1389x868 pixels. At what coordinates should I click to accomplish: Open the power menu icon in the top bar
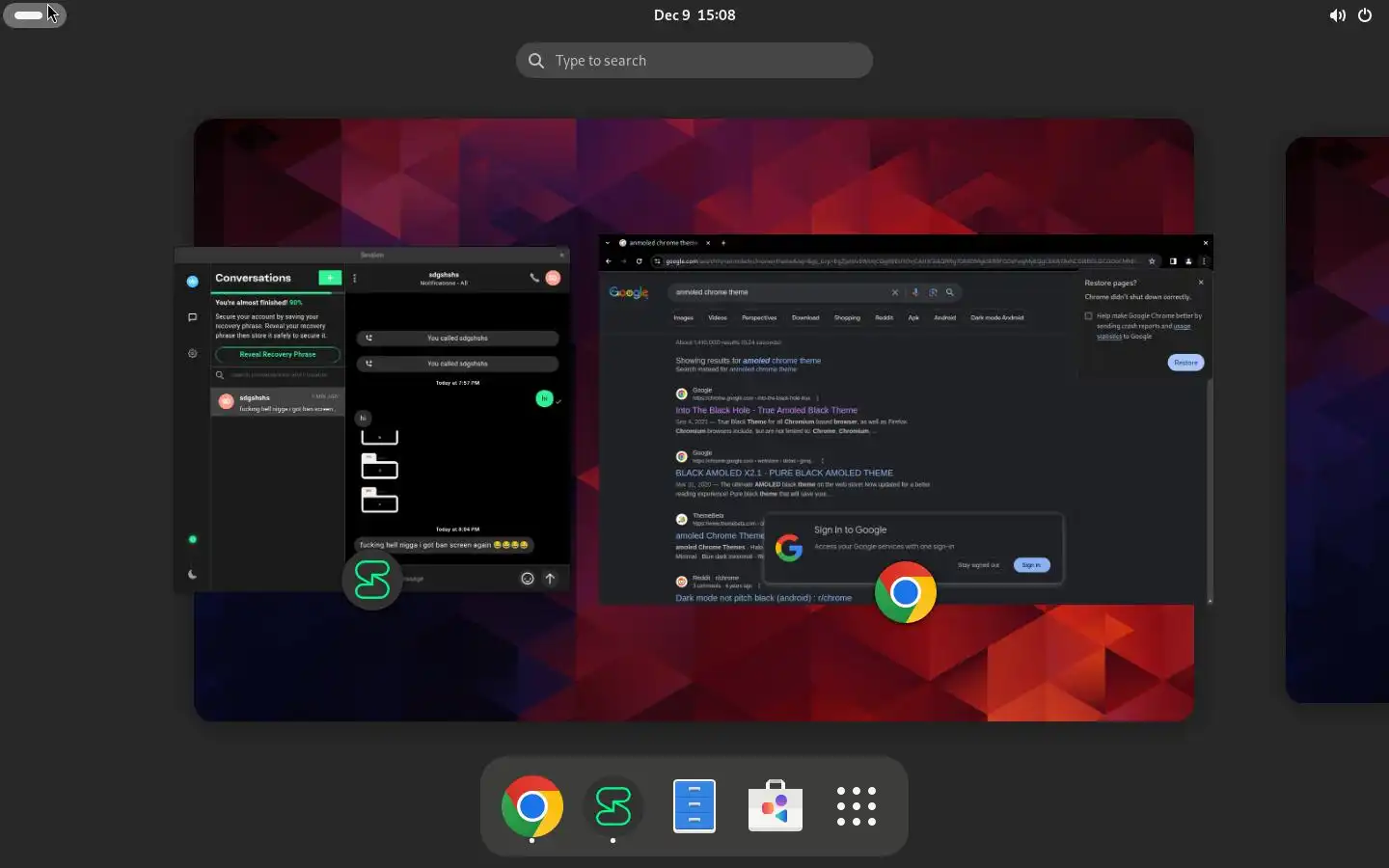coord(1365,14)
